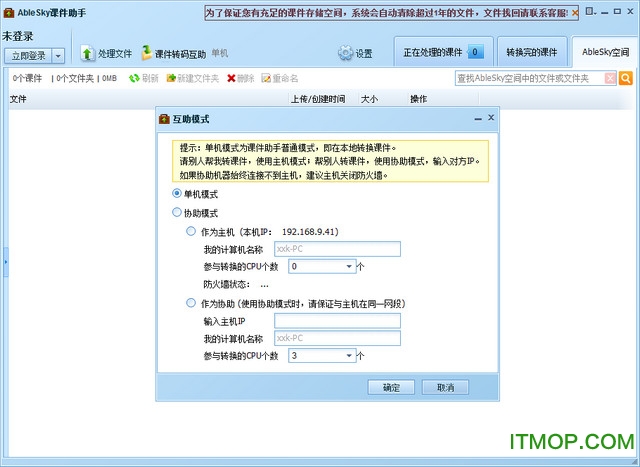The height and width of the screenshot is (467, 640).
Task: Switch to 正在处理的课件 tab
Action: click(444, 52)
